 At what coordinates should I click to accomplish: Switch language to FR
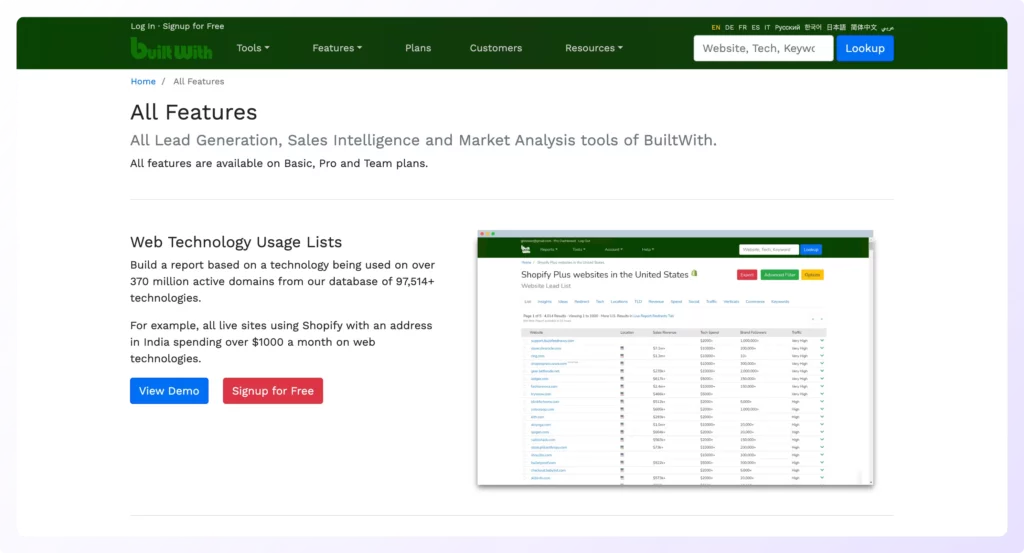coord(743,27)
